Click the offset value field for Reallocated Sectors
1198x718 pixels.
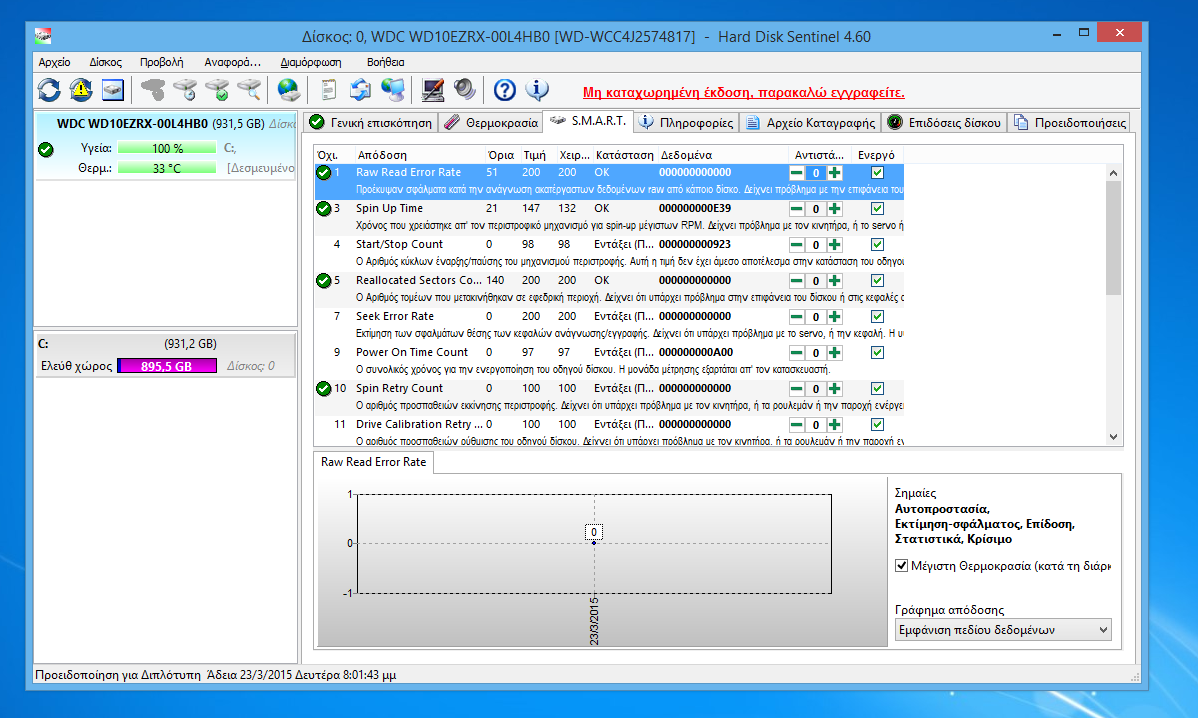[815, 281]
